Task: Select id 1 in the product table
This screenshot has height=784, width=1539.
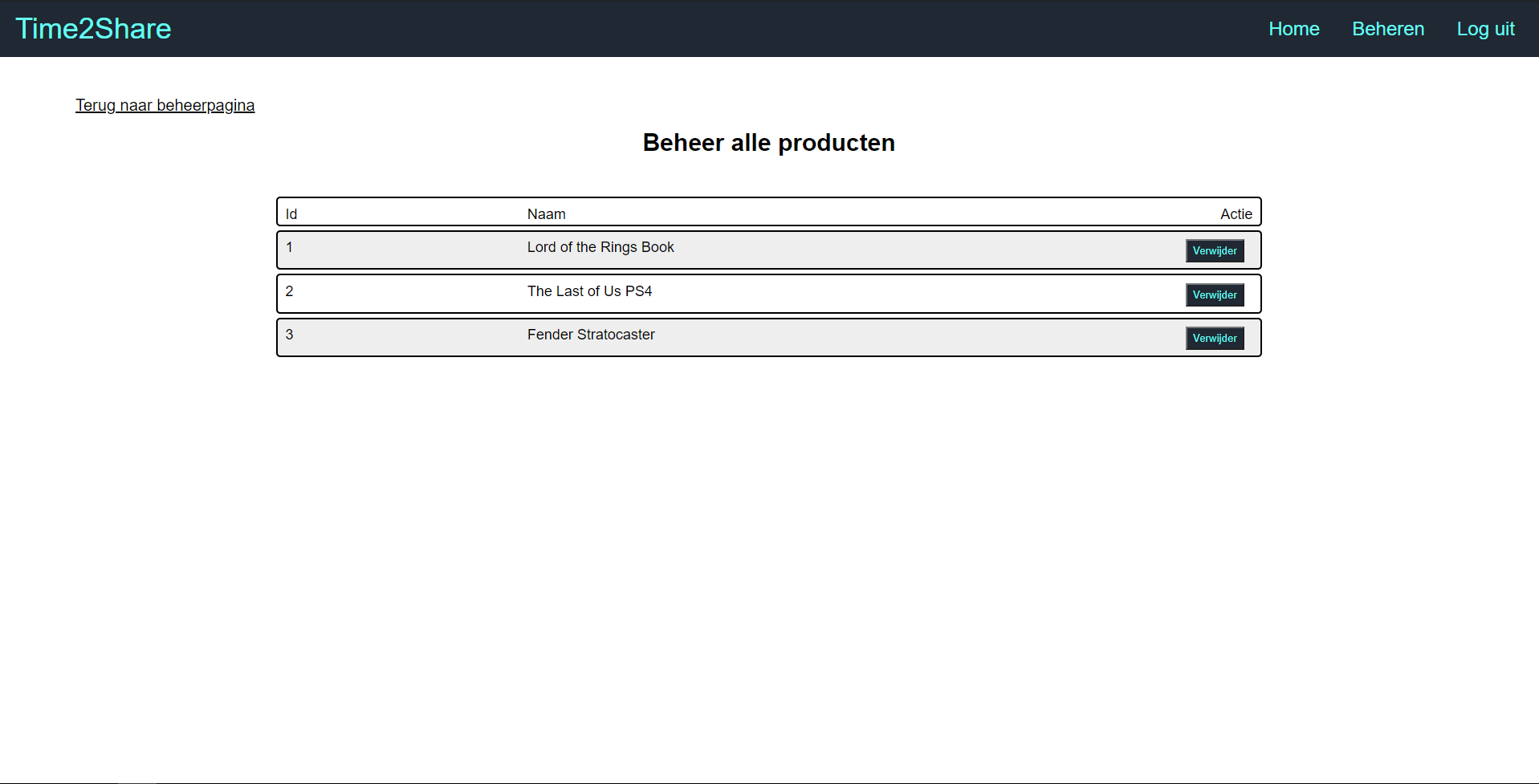Action: [x=289, y=247]
